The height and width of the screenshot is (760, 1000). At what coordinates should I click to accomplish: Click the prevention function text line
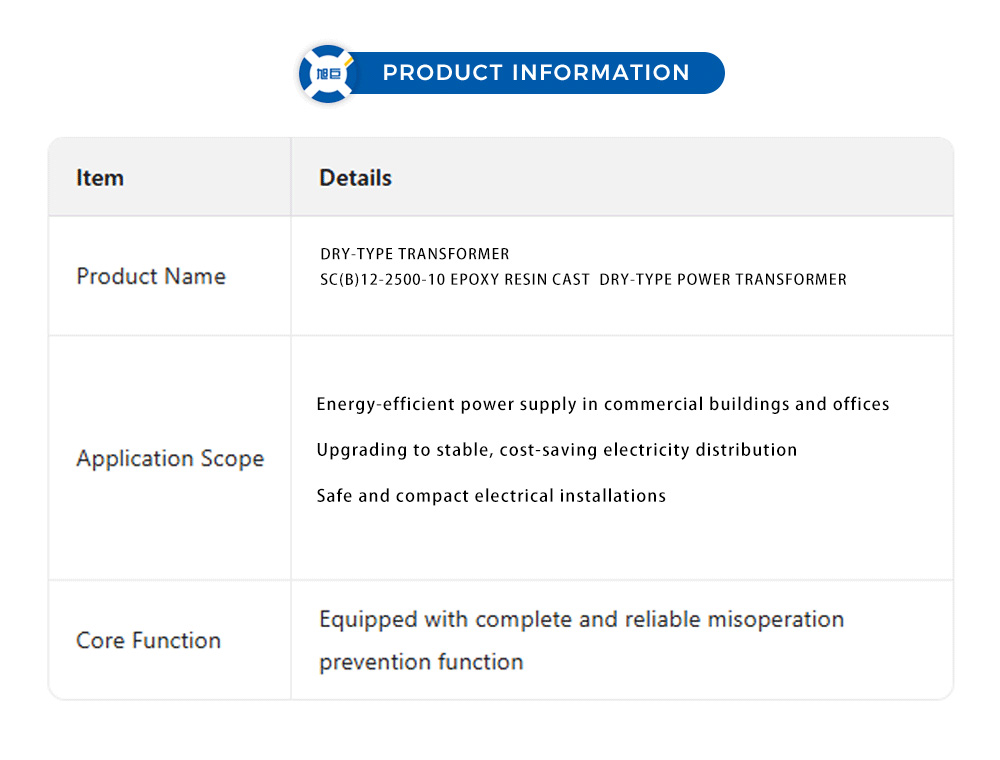click(421, 662)
